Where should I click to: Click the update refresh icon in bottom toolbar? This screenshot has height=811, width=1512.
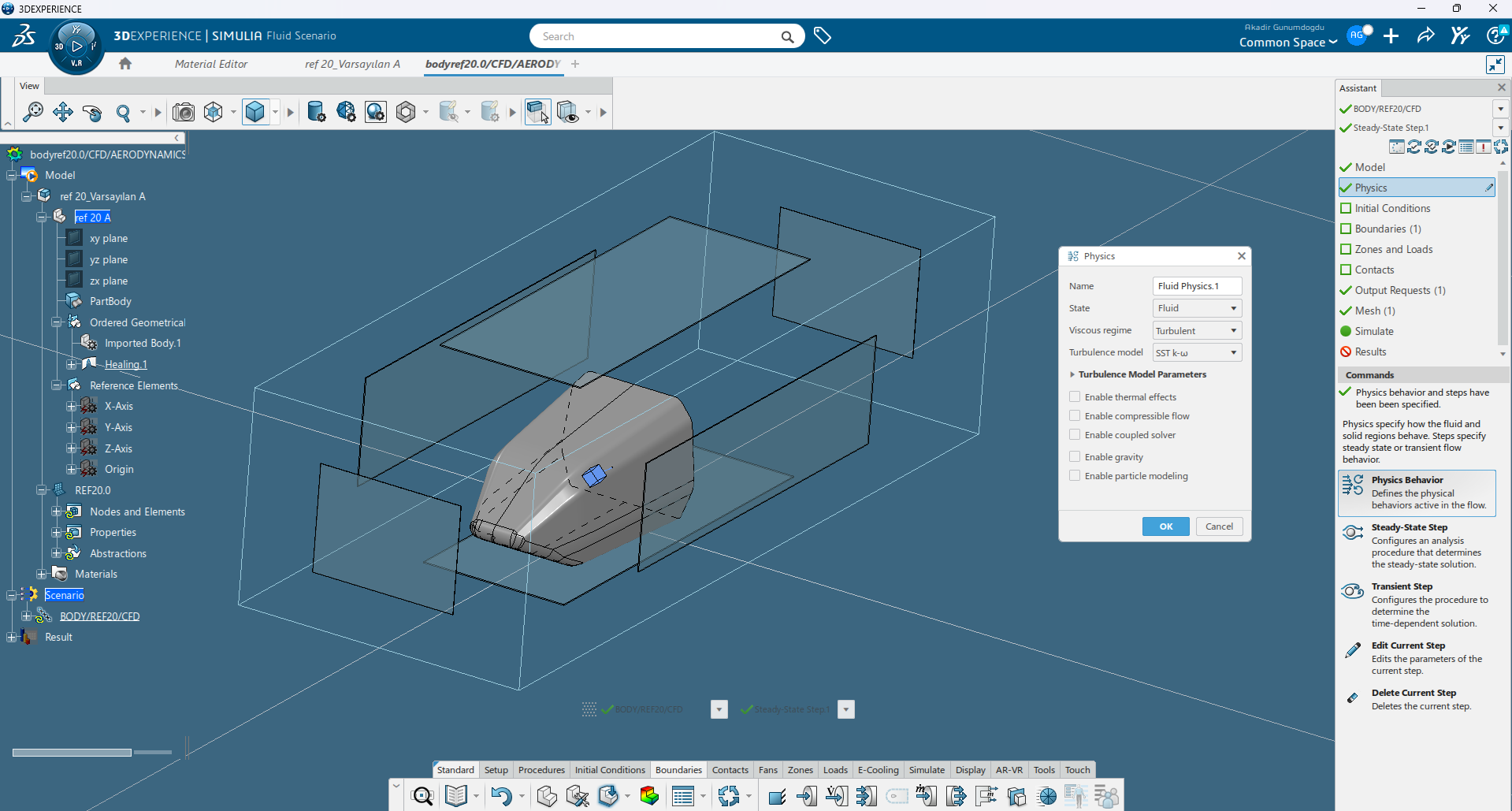coord(729,796)
